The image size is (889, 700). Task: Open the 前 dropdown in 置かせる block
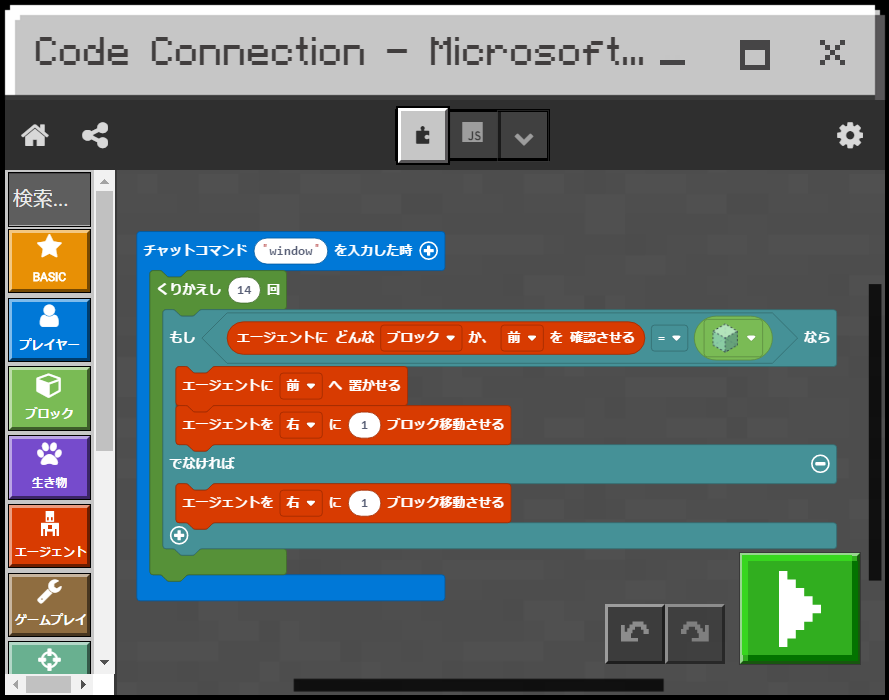pos(301,386)
